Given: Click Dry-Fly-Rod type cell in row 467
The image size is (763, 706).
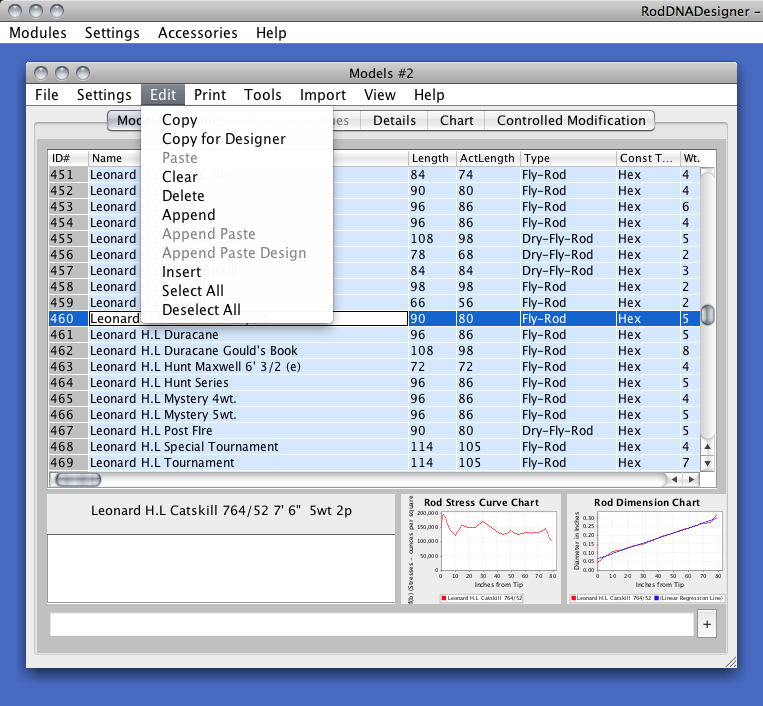Looking at the screenshot, I should [x=568, y=431].
